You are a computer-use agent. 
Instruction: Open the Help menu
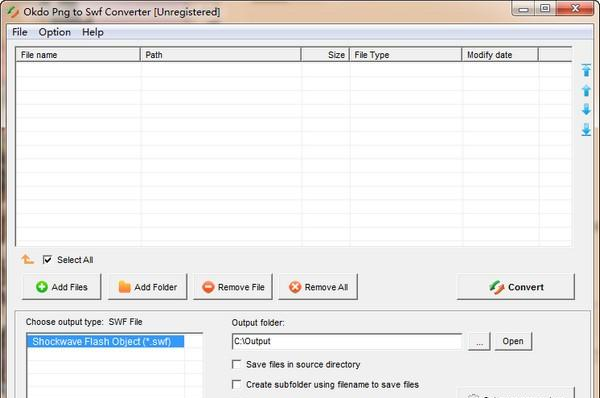point(93,32)
